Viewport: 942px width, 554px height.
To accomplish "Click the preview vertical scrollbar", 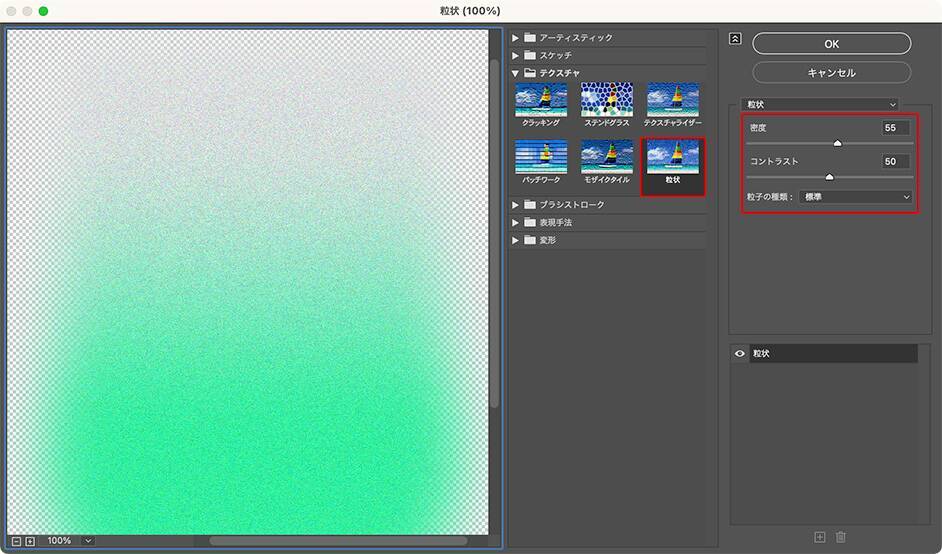I will [494, 233].
